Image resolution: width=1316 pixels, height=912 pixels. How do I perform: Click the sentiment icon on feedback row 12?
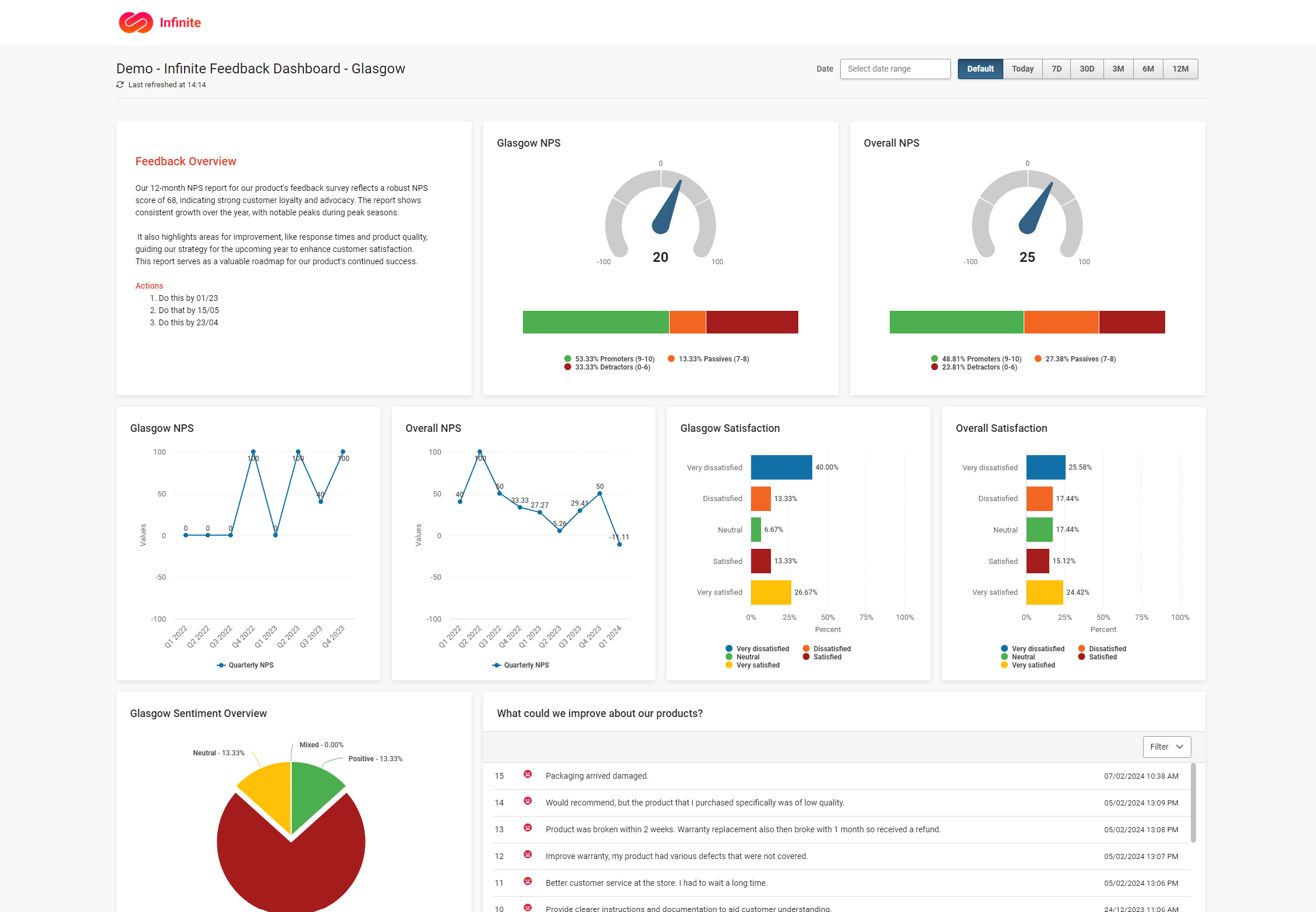[x=528, y=855]
